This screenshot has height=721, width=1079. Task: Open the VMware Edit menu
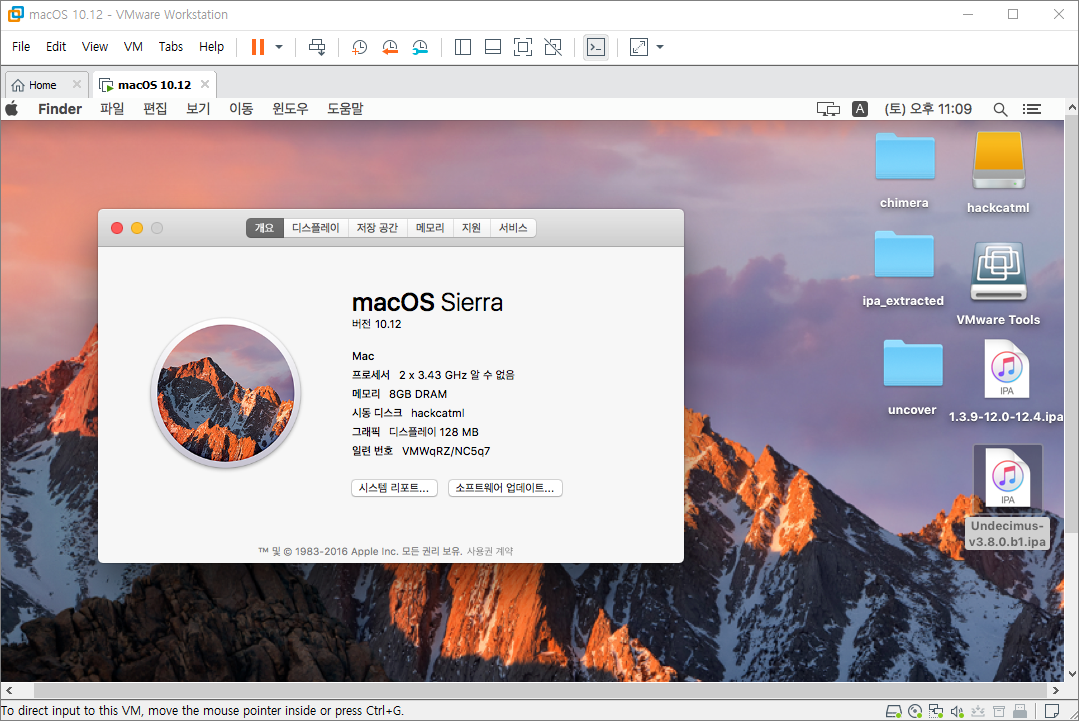pos(56,46)
